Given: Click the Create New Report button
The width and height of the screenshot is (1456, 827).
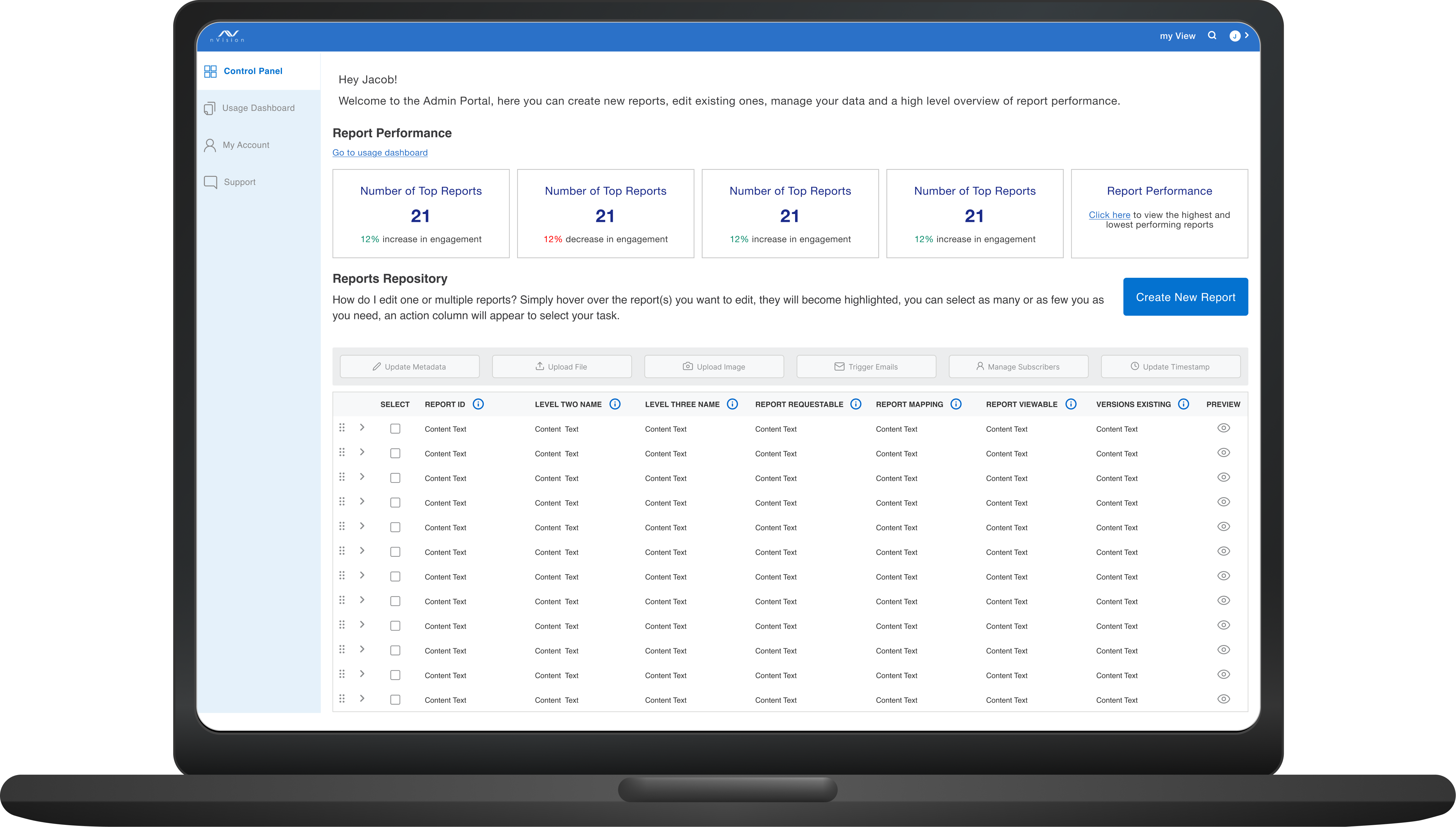Looking at the screenshot, I should pyautogui.click(x=1185, y=297).
